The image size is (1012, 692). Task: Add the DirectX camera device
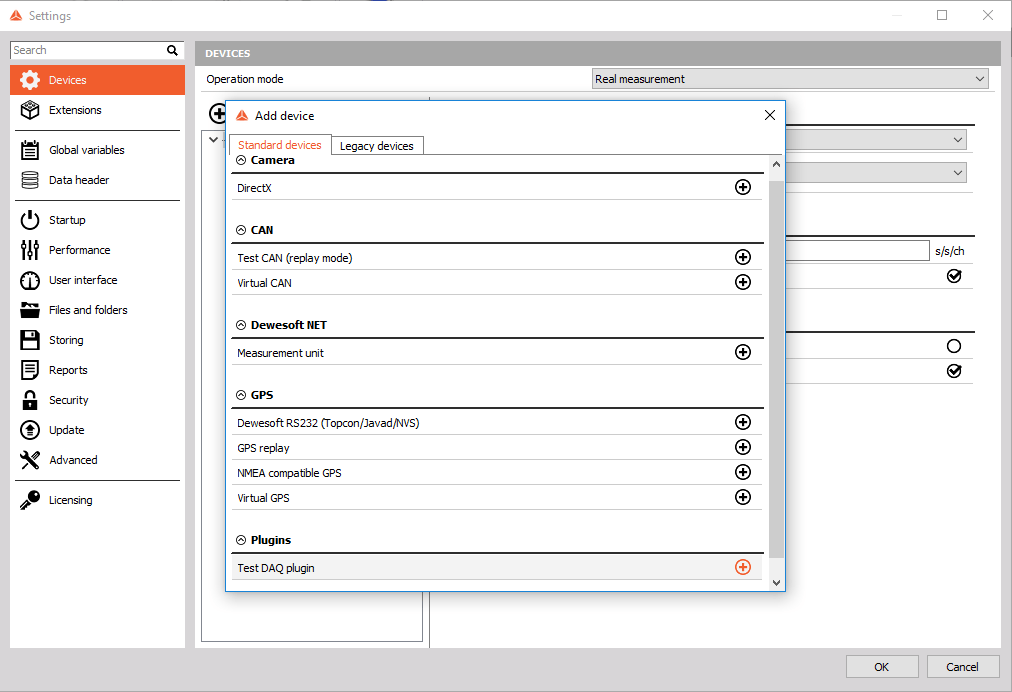click(742, 187)
